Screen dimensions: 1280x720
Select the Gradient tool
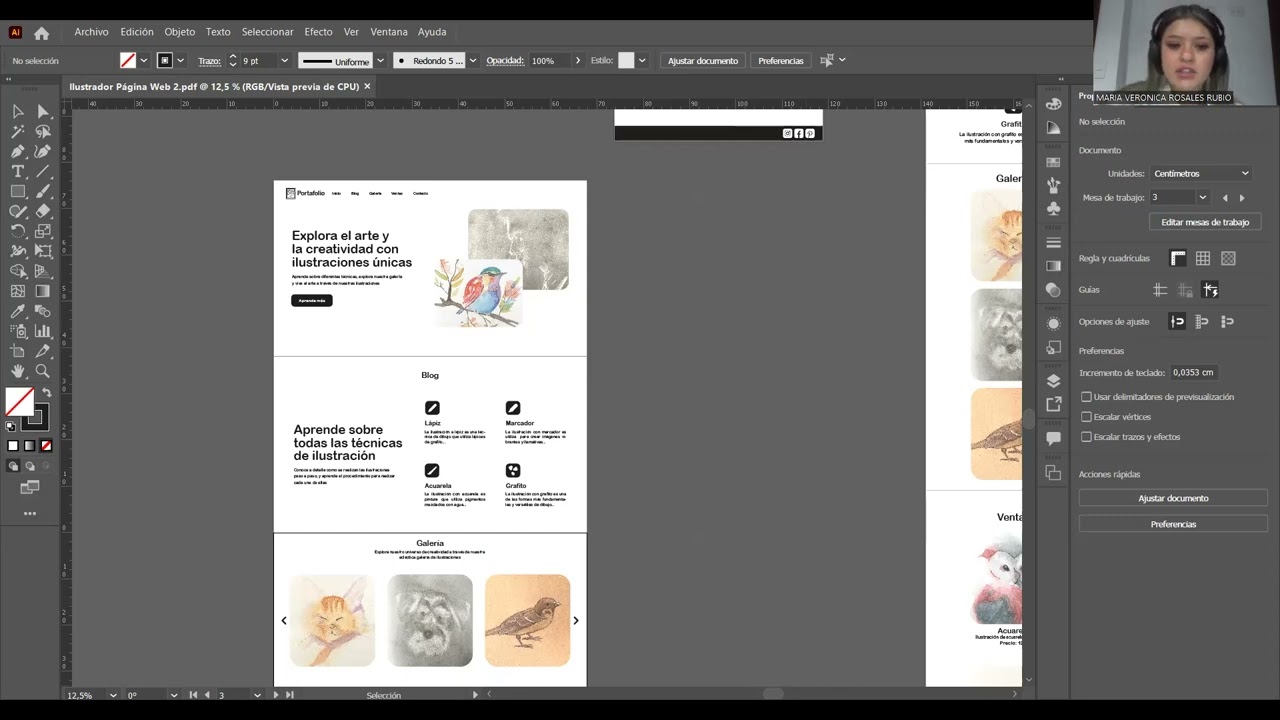click(43, 291)
